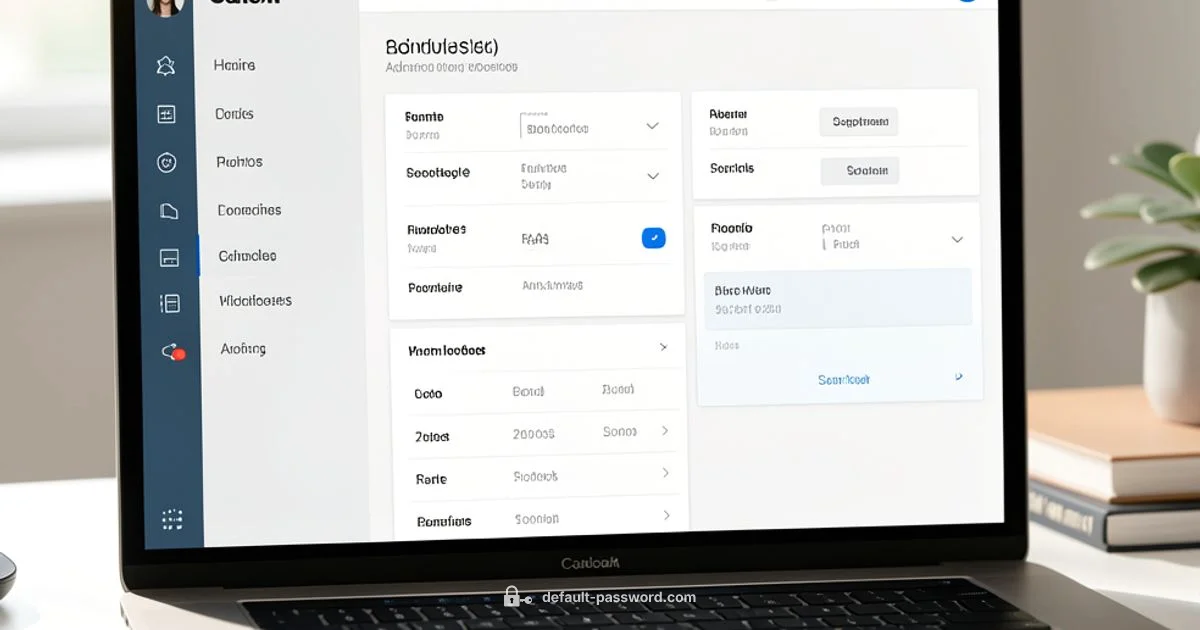Open the list panel icon in the sidebar

[169, 302]
